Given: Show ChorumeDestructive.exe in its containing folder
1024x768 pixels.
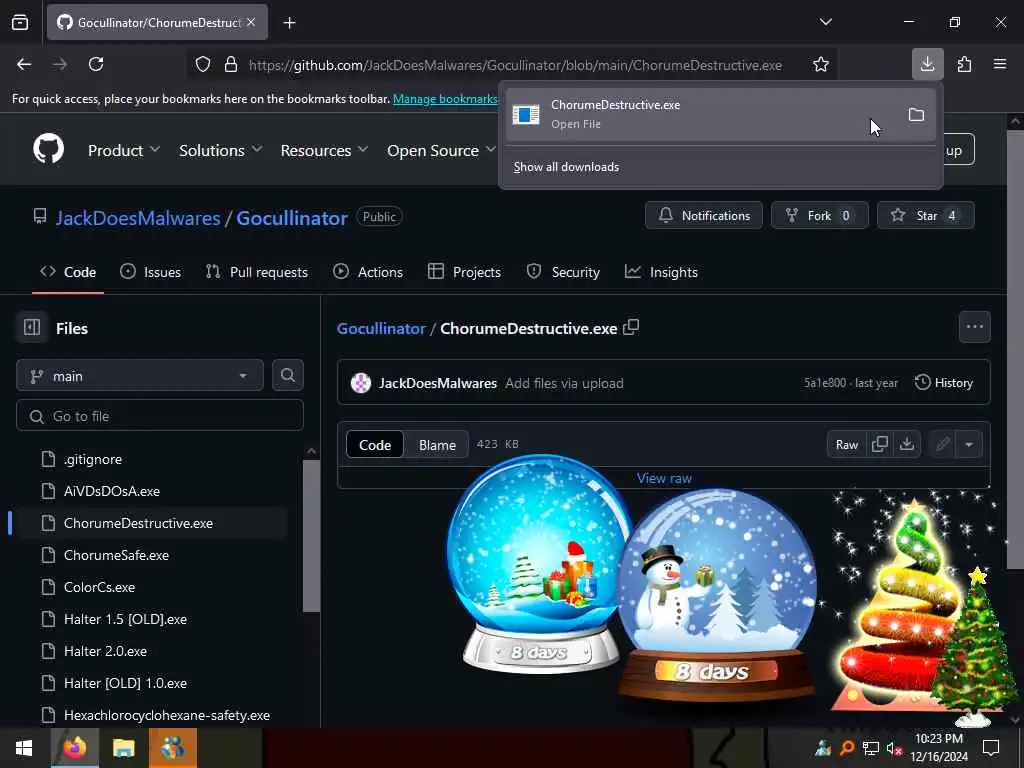Looking at the screenshot, I should 916,115.
